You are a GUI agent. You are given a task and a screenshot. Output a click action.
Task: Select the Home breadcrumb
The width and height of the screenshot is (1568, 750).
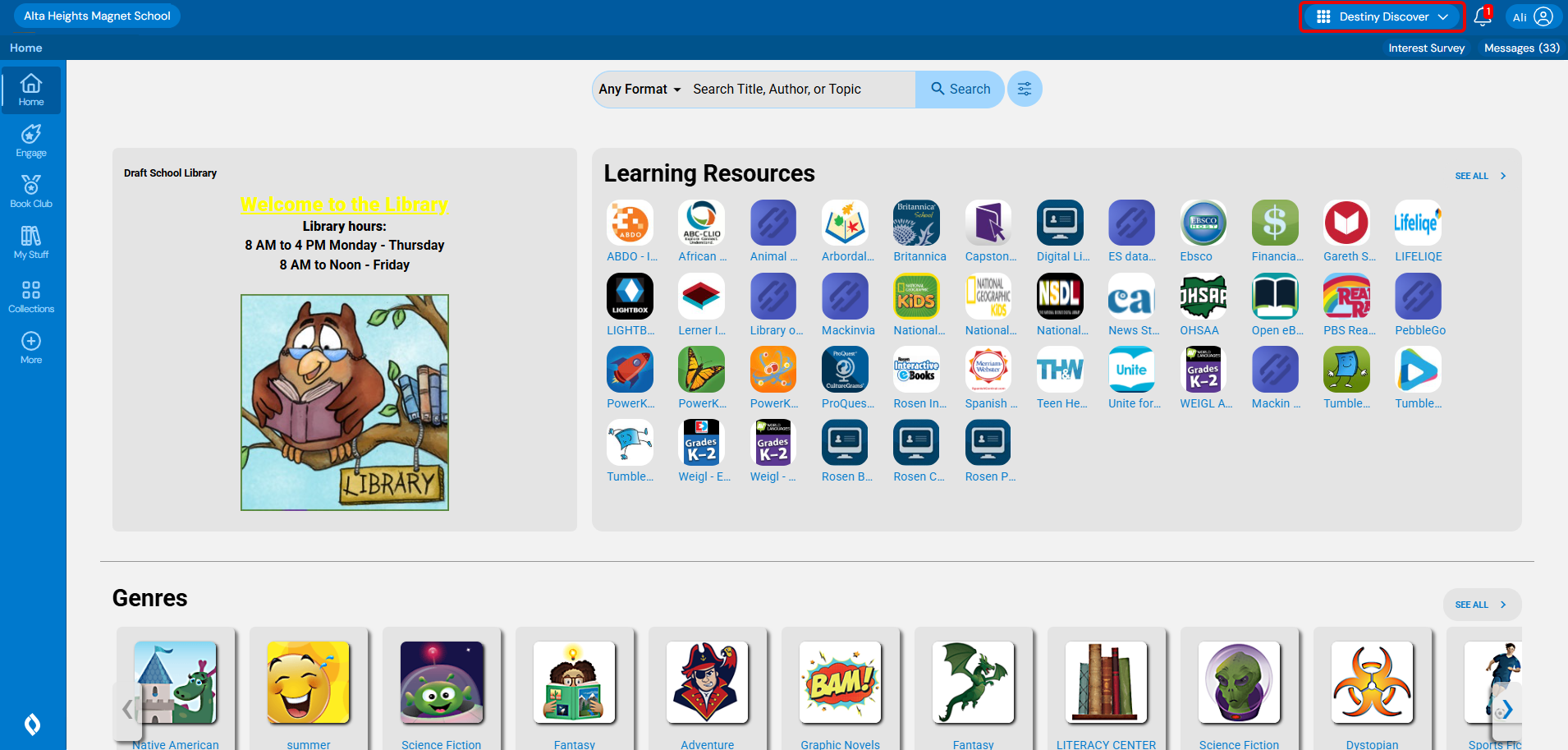click(25, 48)
